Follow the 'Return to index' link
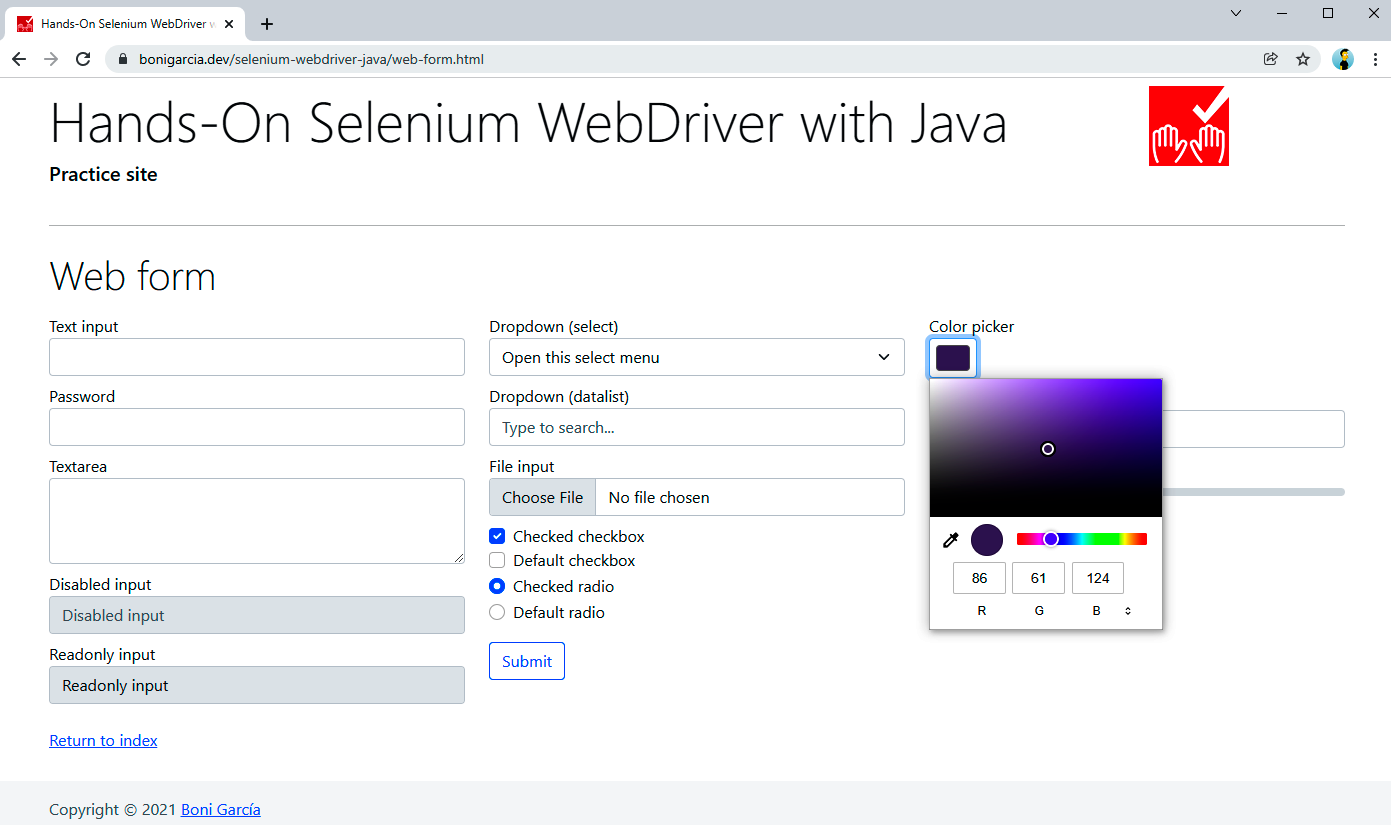 tap(103, 741)
